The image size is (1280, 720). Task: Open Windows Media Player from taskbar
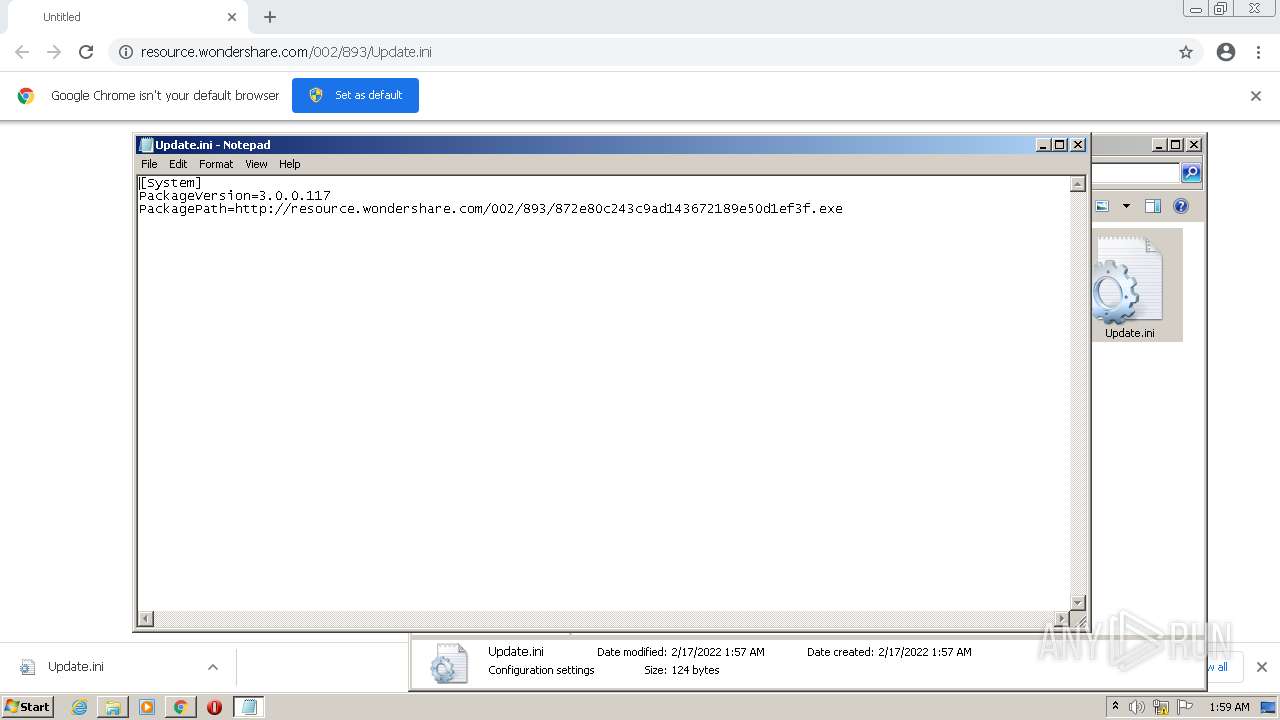[x=147, y=707]
